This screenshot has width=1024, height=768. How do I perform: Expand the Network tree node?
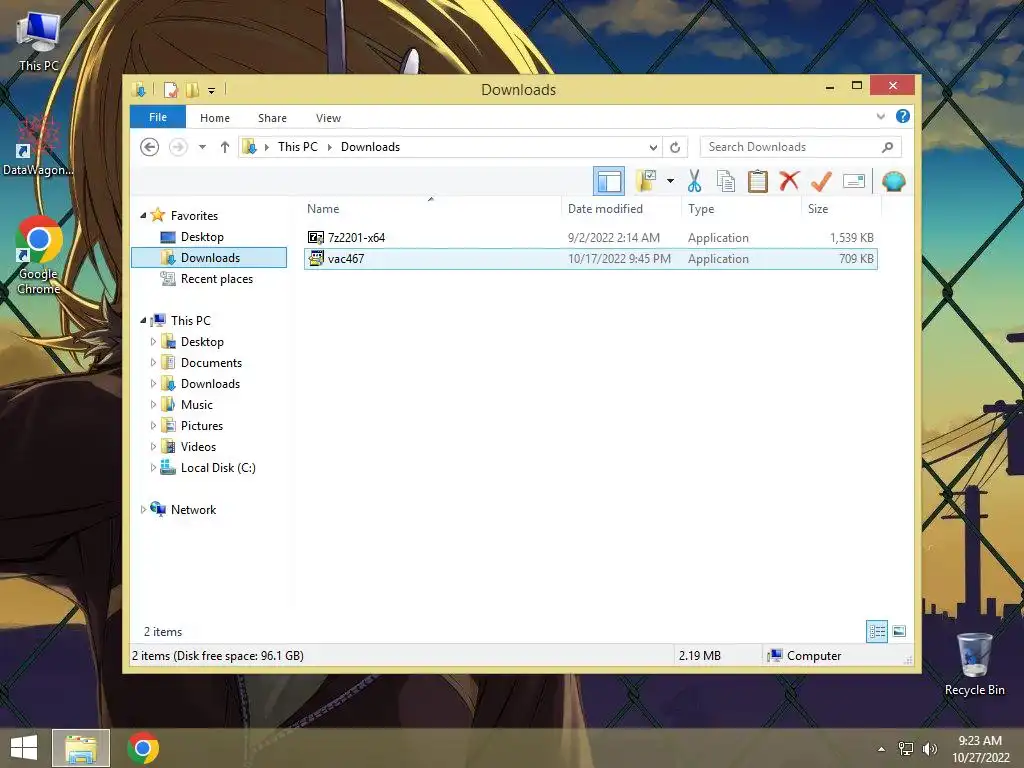[143, 509]
